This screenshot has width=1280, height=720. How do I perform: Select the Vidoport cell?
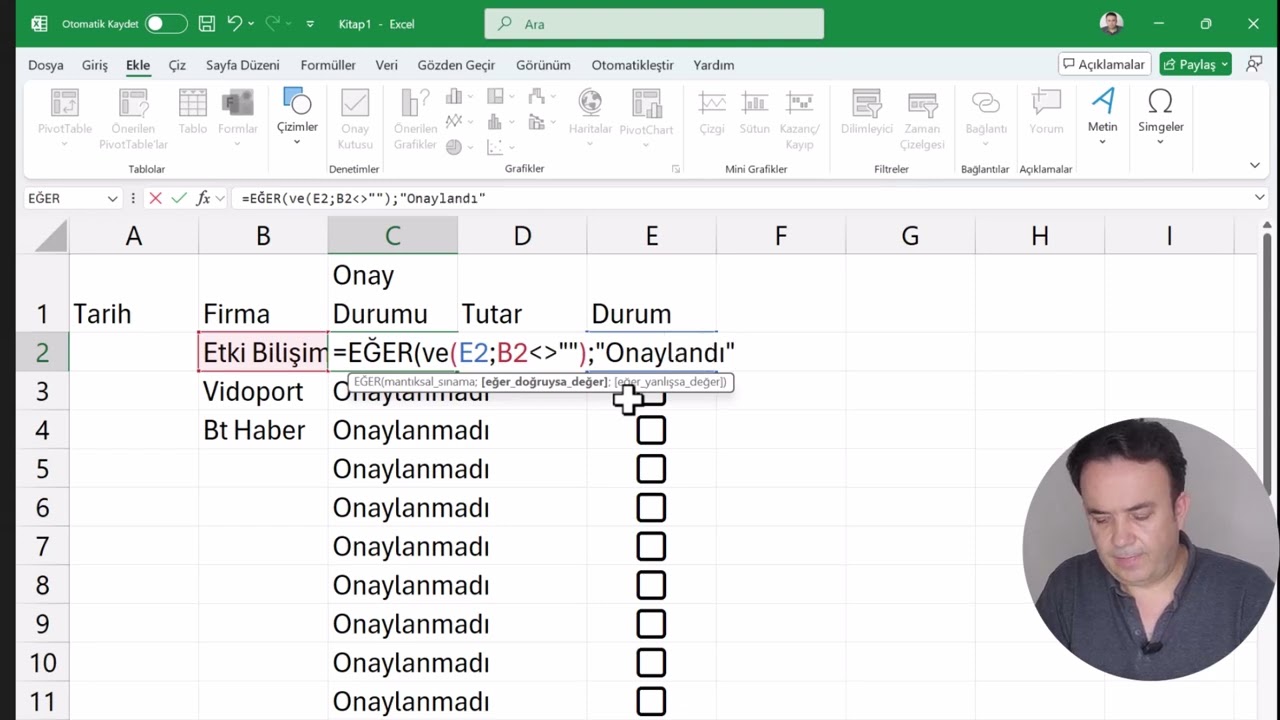(x=263, y=391)
